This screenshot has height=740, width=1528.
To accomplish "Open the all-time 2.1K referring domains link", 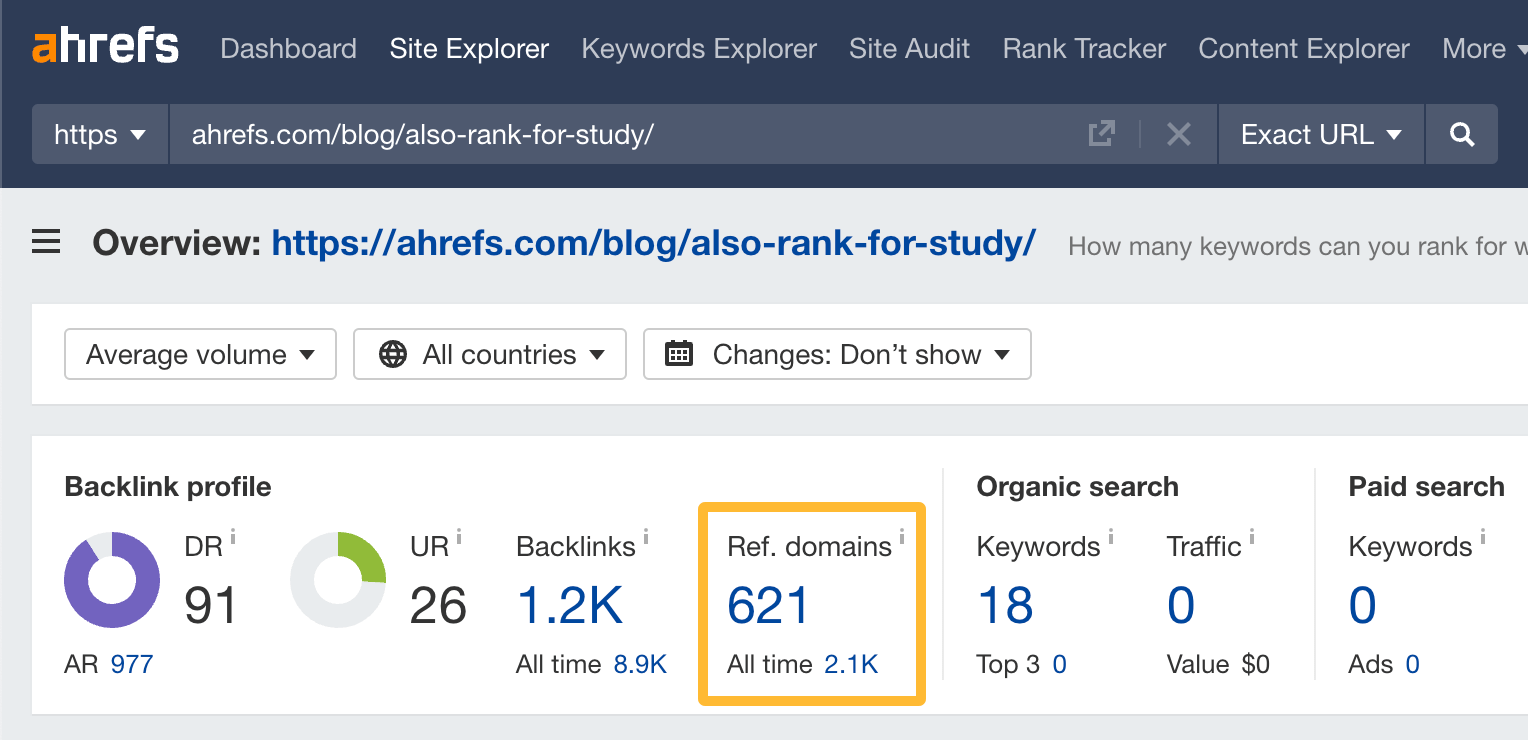I will pos(849,663).
